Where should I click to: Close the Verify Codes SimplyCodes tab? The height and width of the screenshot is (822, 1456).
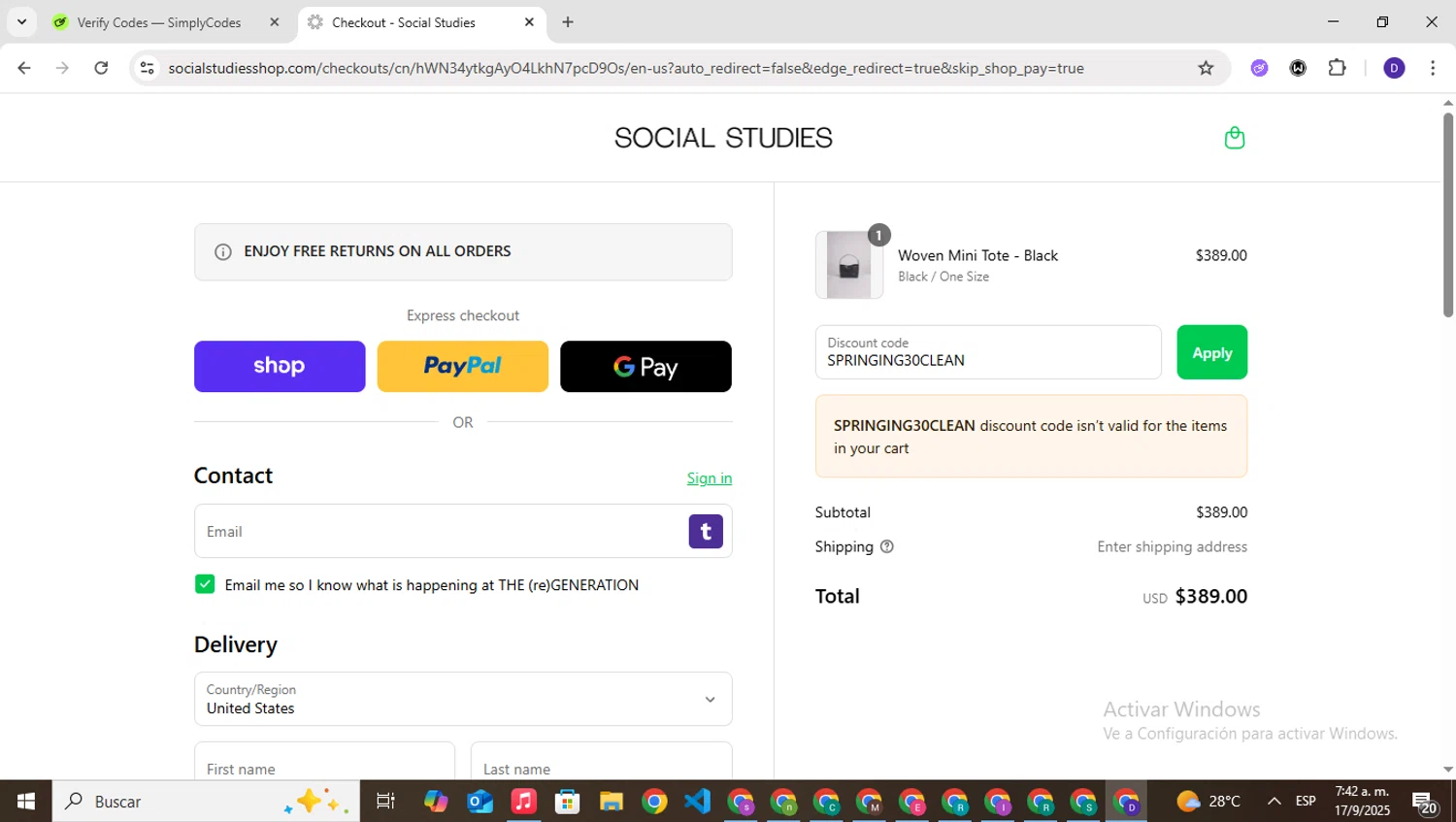[274, 22]
